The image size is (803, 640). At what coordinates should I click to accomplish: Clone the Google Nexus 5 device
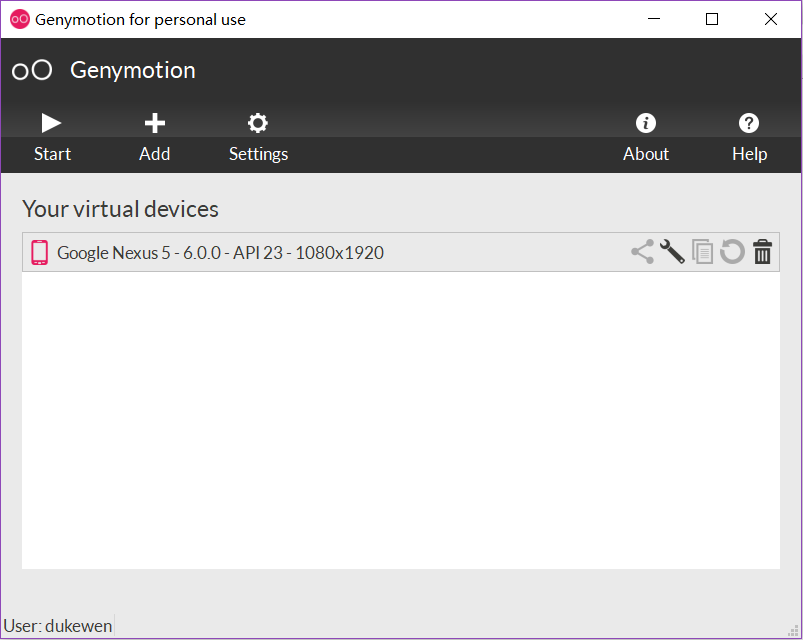click(x=702, y=252)
